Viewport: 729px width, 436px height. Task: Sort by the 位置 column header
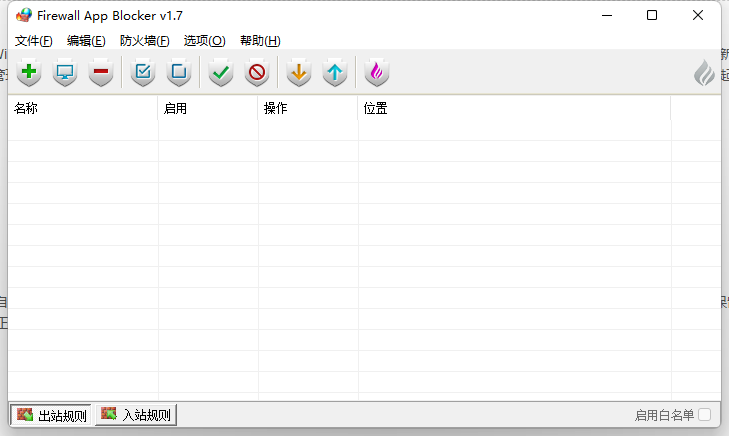[514, 108]
